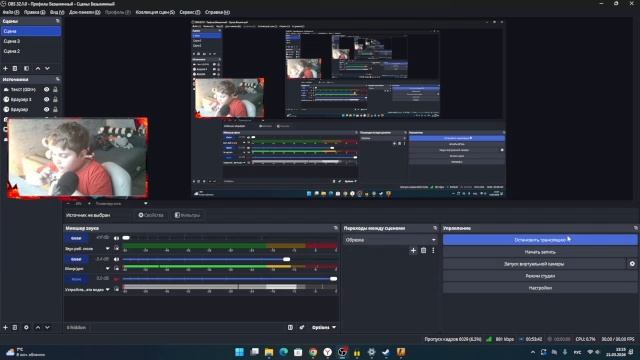The width and height of the screenshot is (640, 360).
Task: Open virtual camera settings gear
Action: click(632, 264)
